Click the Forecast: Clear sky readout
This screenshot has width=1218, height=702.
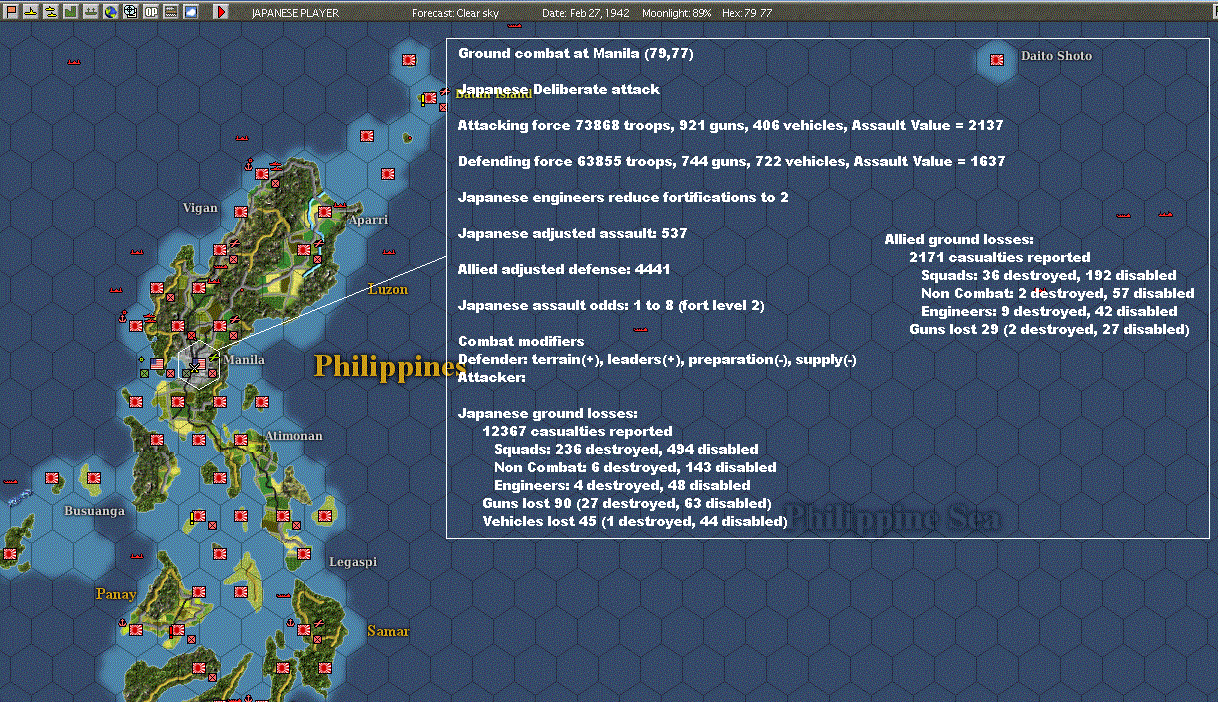[455, 13]
